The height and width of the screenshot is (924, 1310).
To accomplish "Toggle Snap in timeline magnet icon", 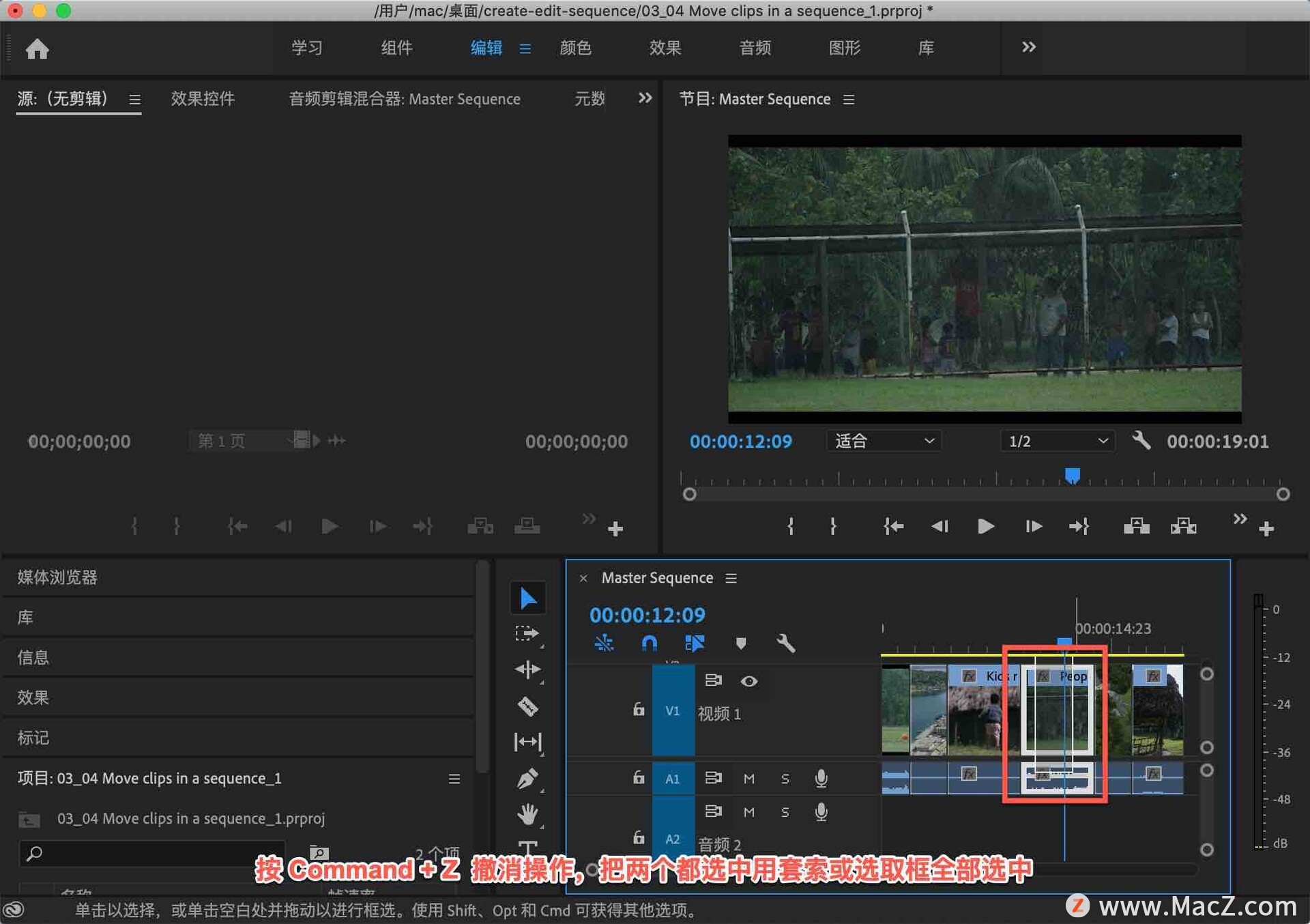I will point(650,643).
